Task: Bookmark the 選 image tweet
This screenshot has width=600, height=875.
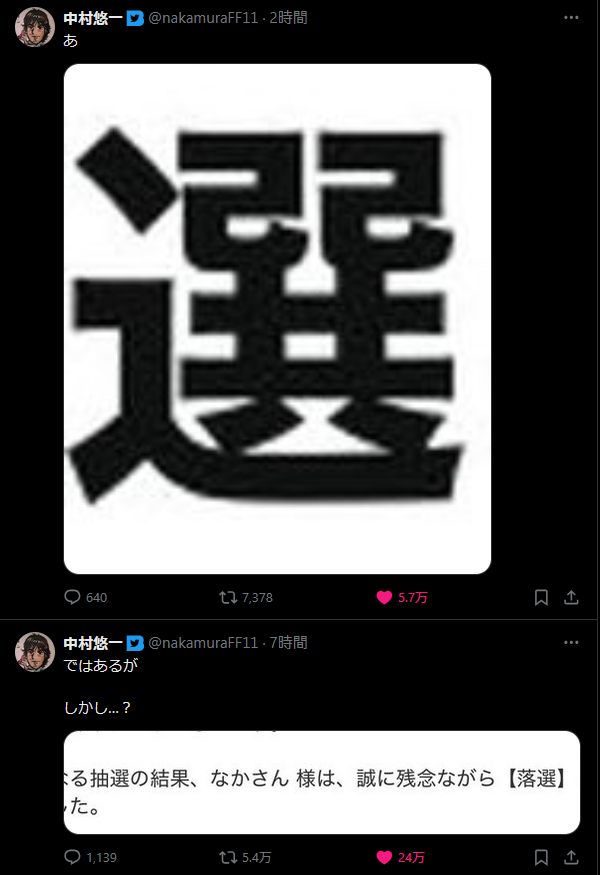Action: tap(541, 598)
